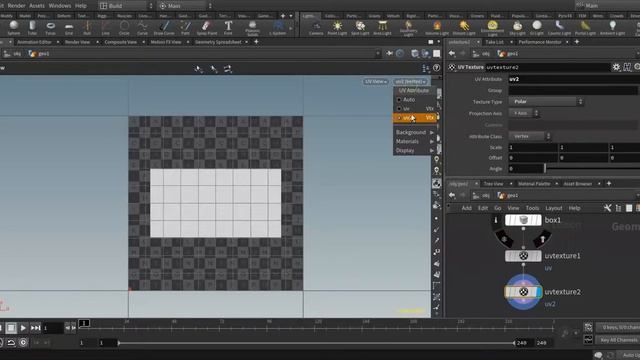This screenshot has width=640, height=360.
Task: Select the Font shelf tool
Action: (228, 28)
